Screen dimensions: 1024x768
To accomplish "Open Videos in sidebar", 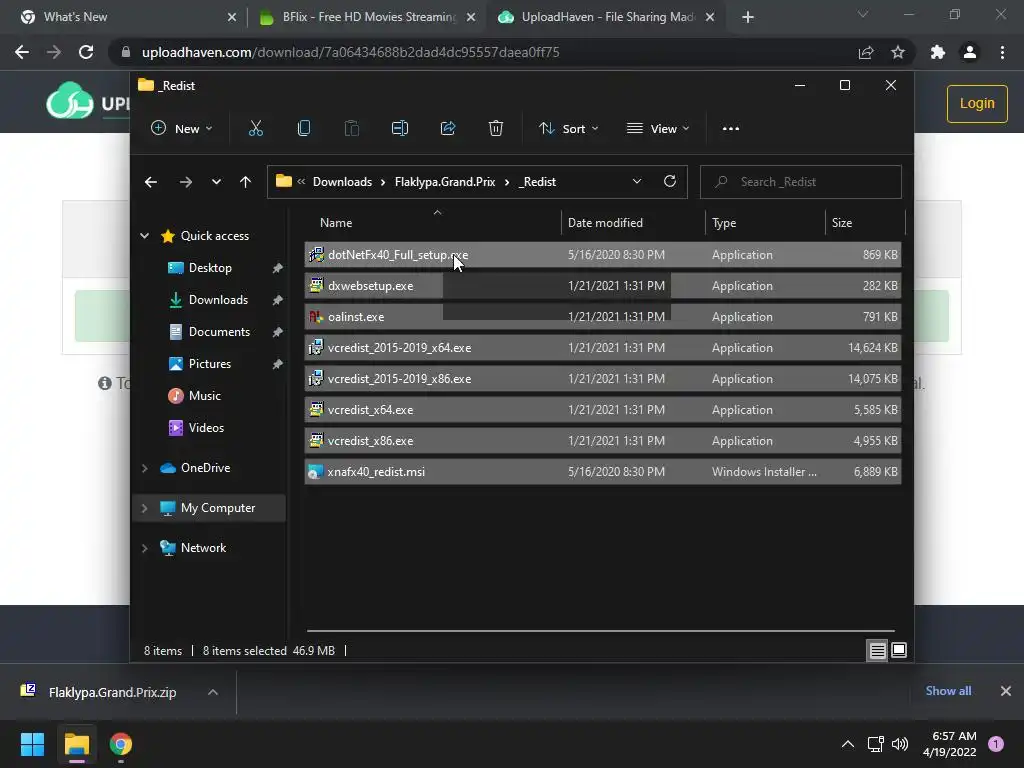I will 206,428.
